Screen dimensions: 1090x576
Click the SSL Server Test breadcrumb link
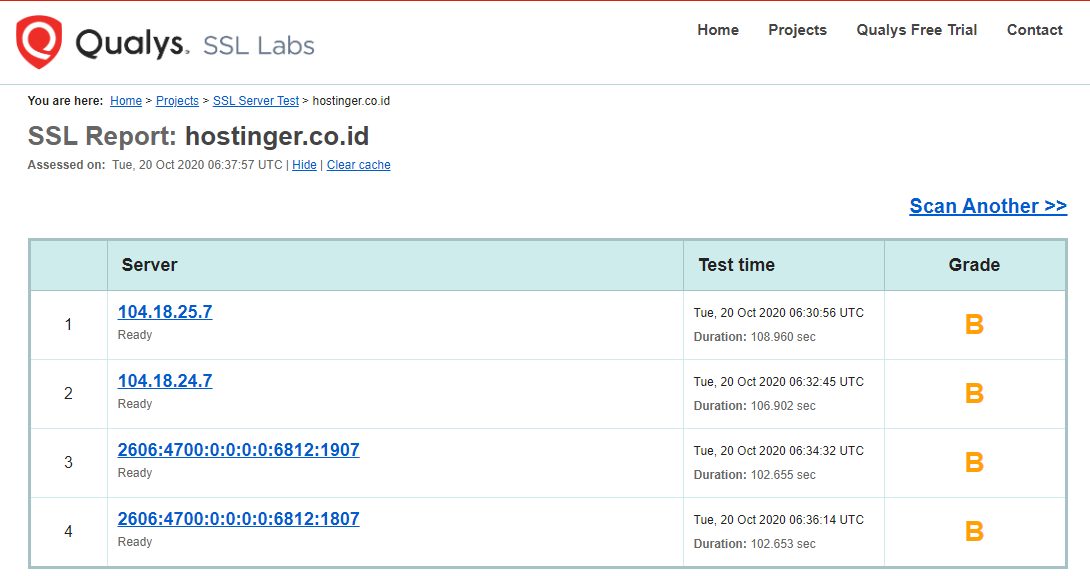tap(255, 100)
